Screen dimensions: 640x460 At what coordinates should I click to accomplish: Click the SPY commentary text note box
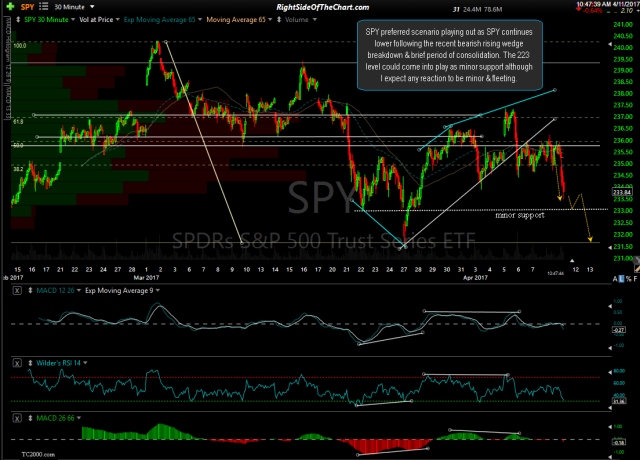point(450,55)
